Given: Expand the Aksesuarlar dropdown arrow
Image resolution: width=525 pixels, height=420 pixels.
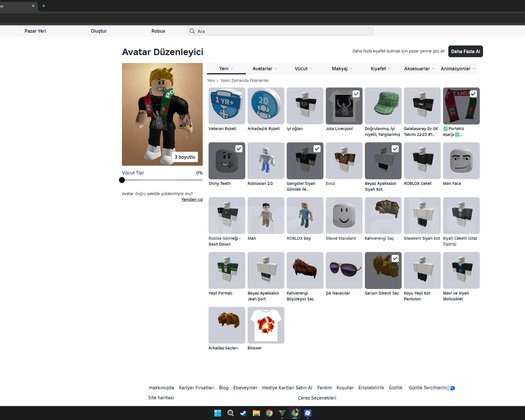Looking at the screenshot, I should (433, 69).
